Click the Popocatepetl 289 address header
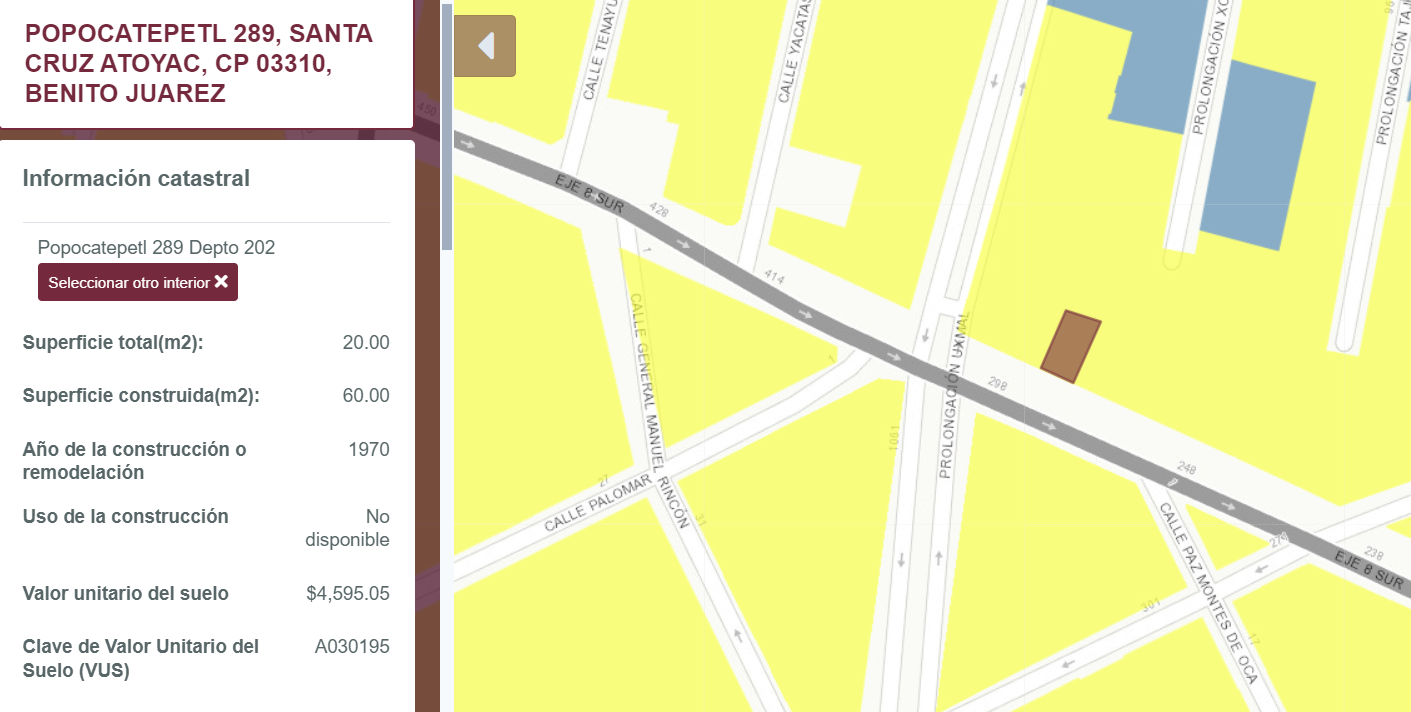The width and height of the screenshot is (1411, 712). click(199, 63)
